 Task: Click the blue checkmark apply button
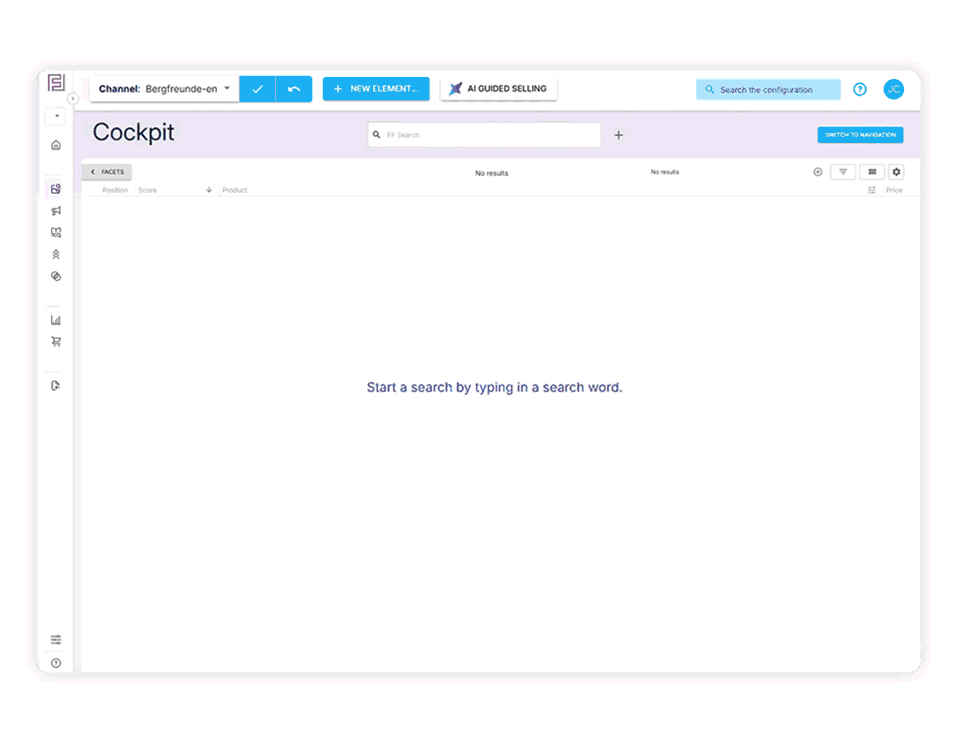257,89
